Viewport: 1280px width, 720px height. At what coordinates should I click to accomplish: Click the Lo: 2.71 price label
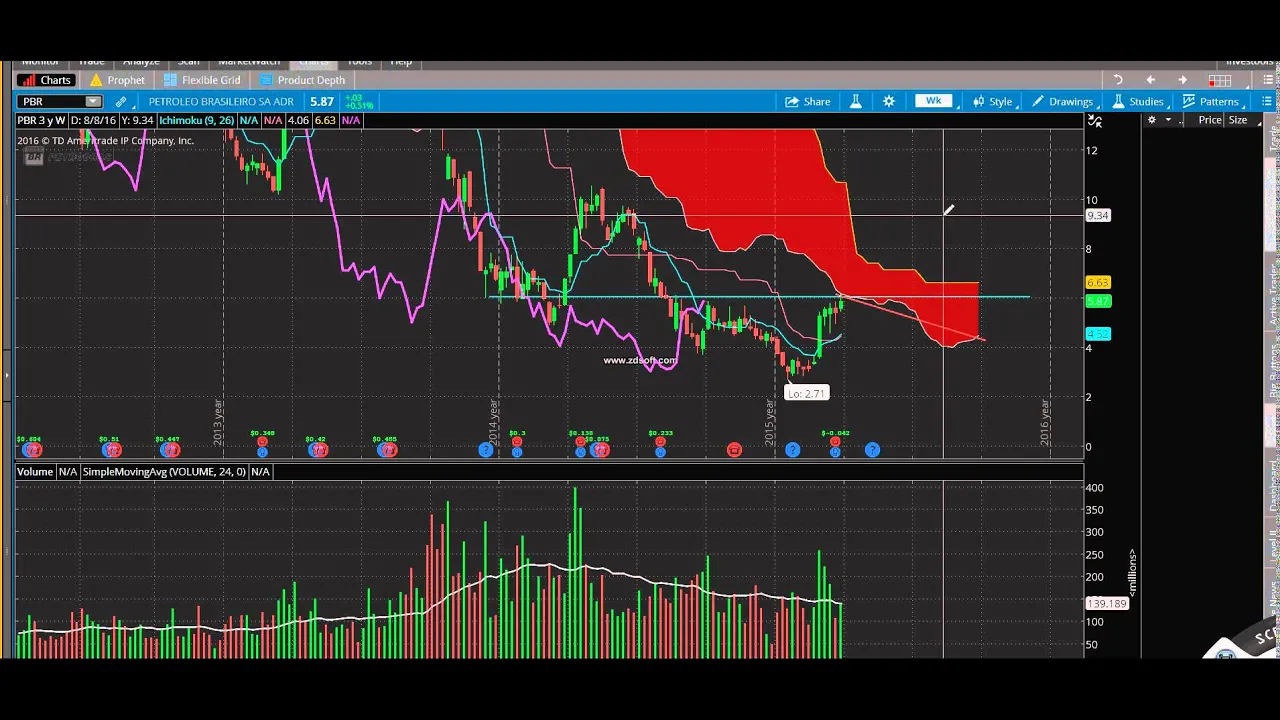[806, 393]
